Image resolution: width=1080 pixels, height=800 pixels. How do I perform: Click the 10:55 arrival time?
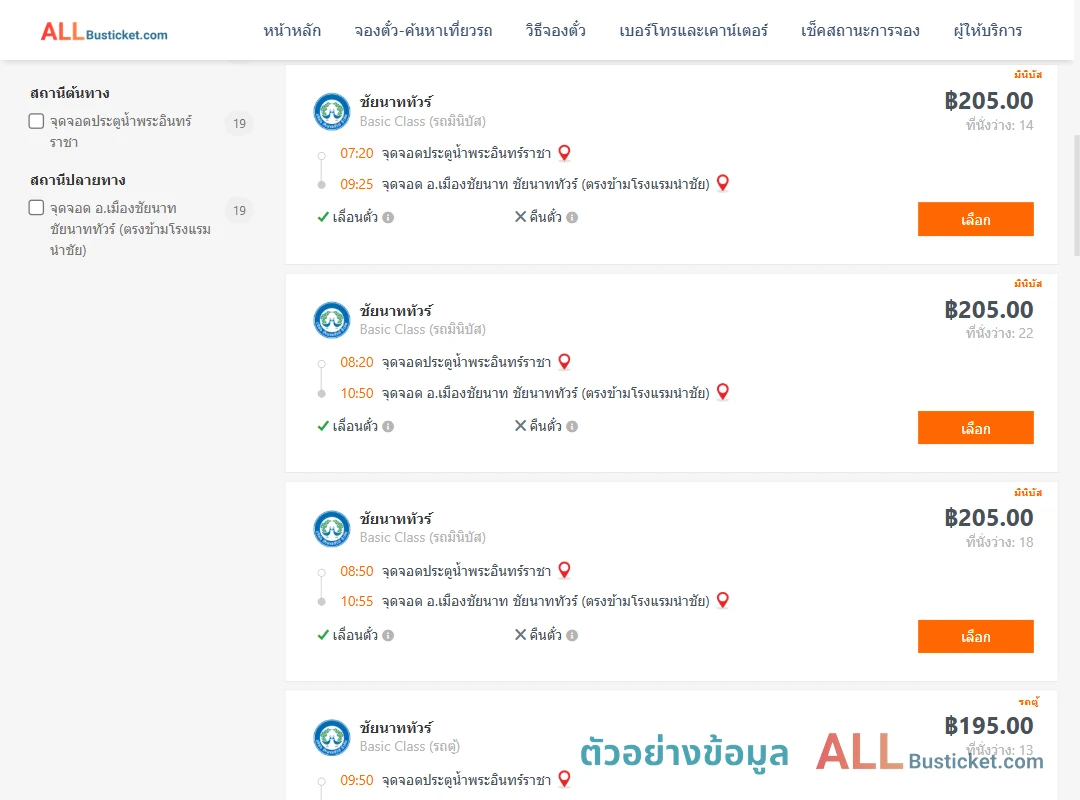pyautogui.click(x=356, y=602)
